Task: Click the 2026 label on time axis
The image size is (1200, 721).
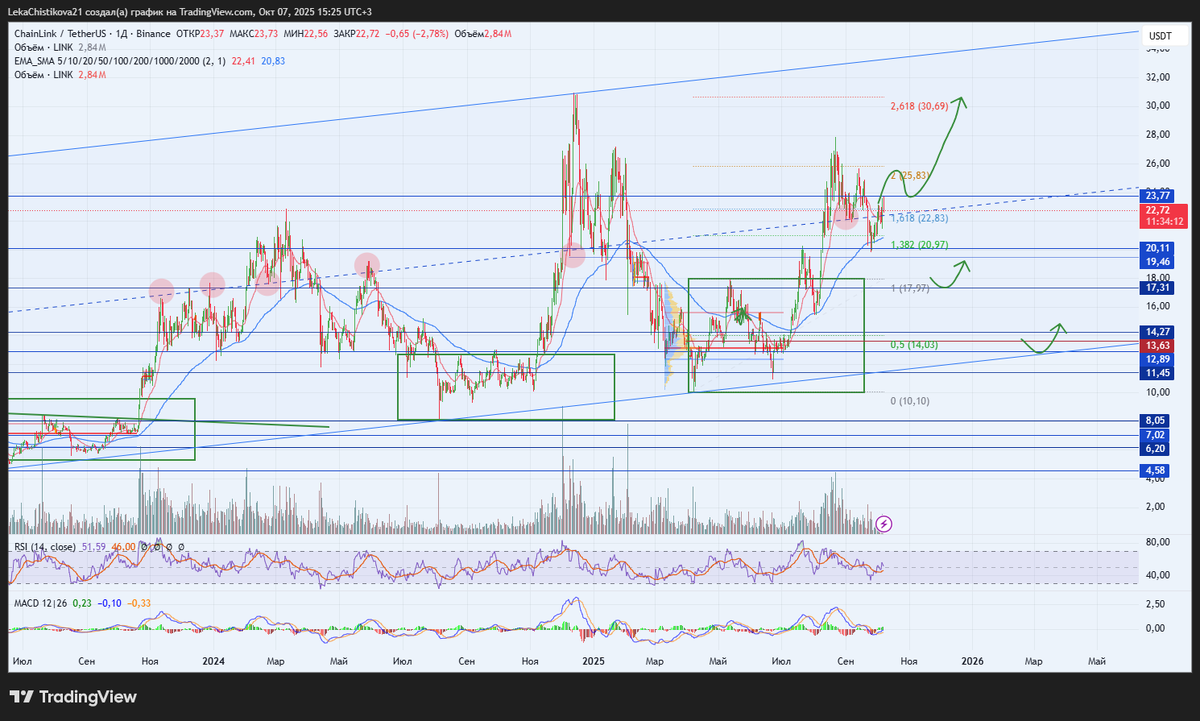Action: [x=973, y=661]
